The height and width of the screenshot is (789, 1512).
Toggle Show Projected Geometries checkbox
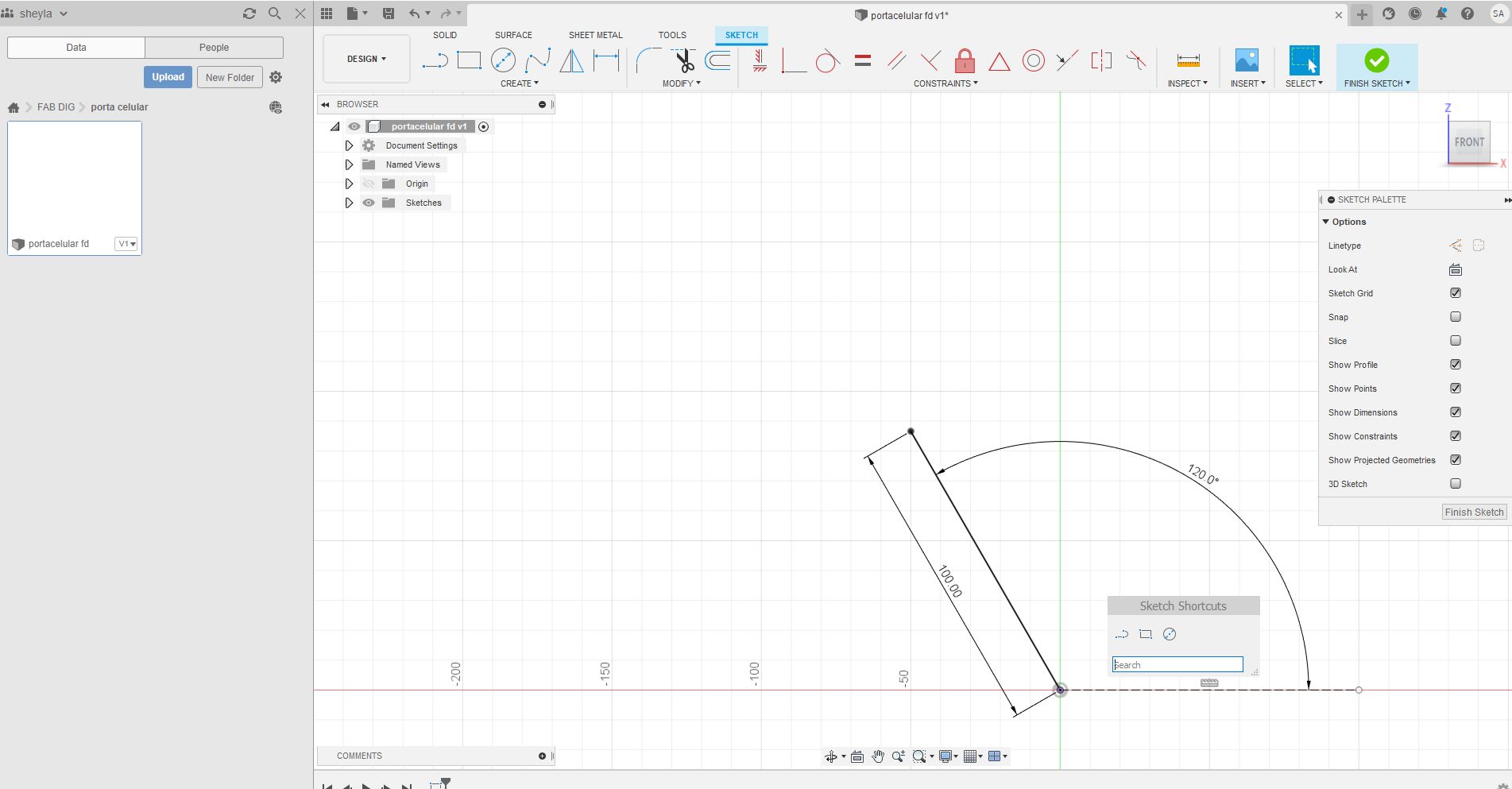point(1456,460)
